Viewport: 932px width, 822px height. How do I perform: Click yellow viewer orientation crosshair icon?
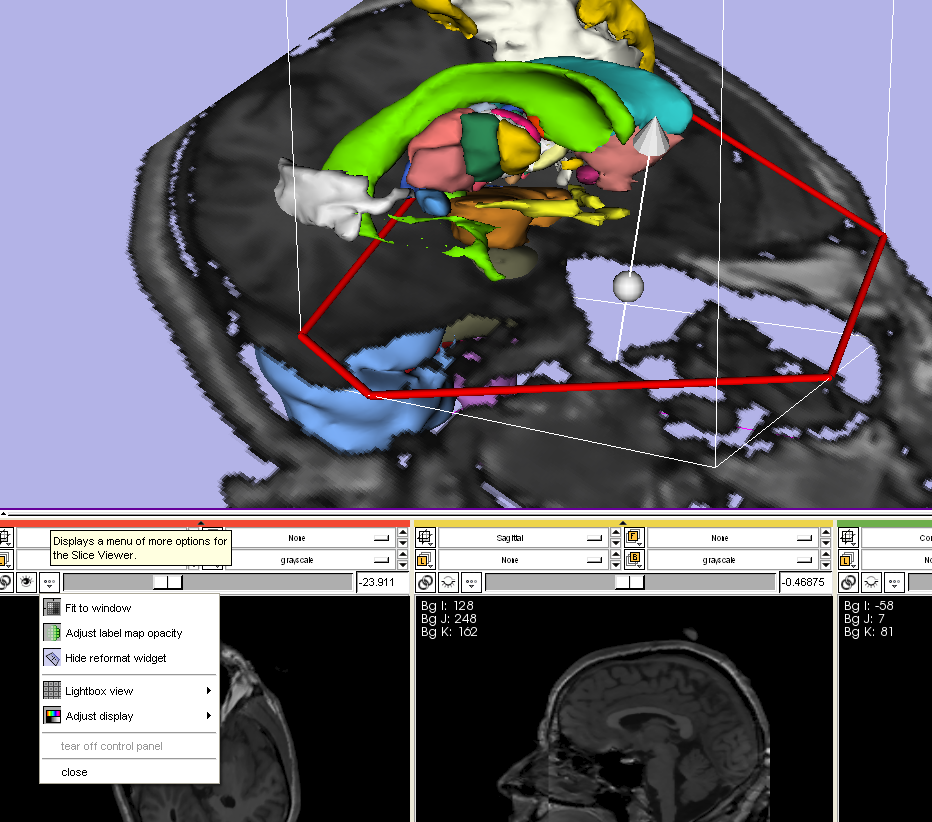pos(425,538)
